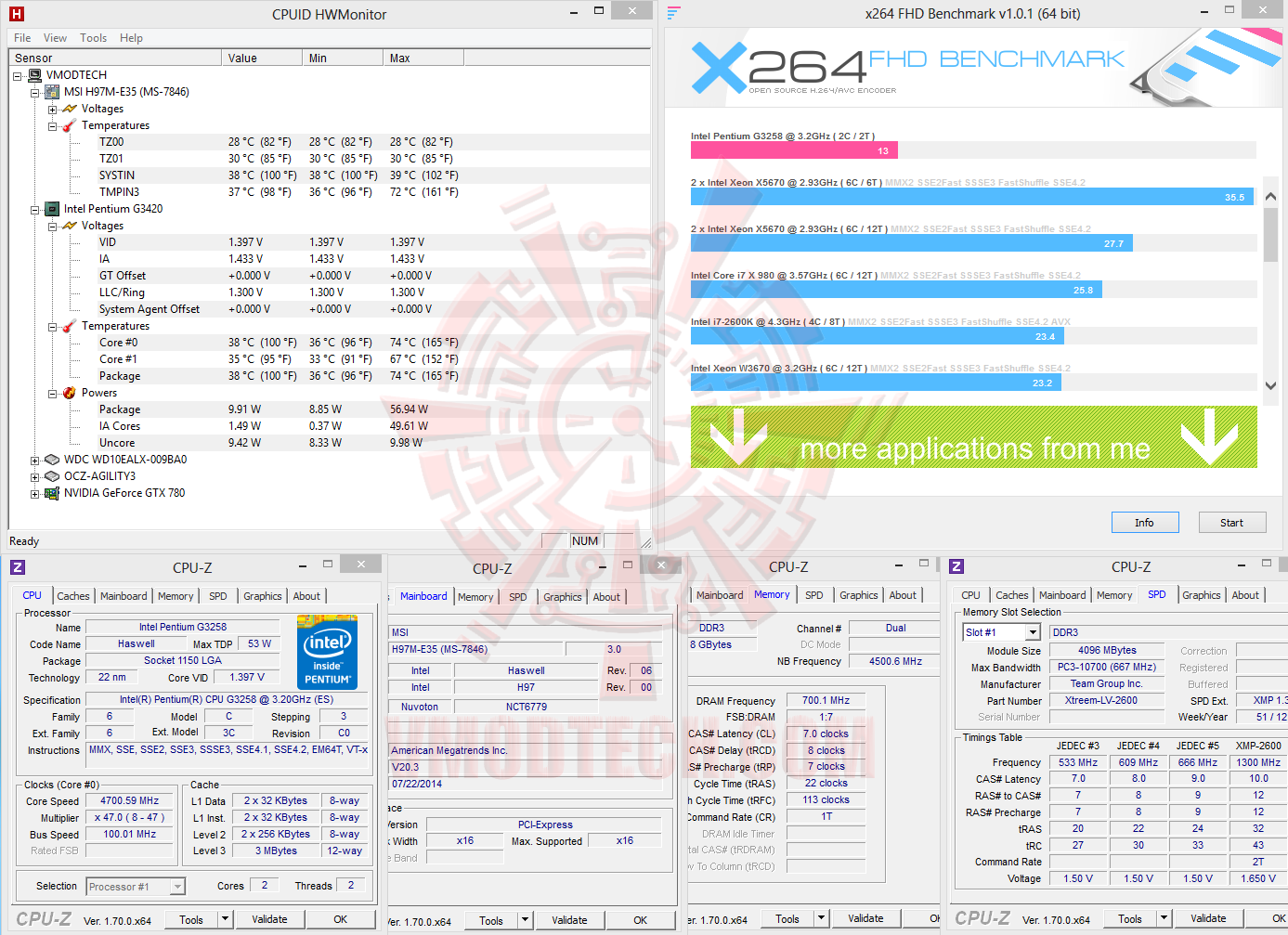Screen dimensions: 1288x935
Task: Click the Info button in x264 FHD Benchmark
Action: [x=1144, y=523]
